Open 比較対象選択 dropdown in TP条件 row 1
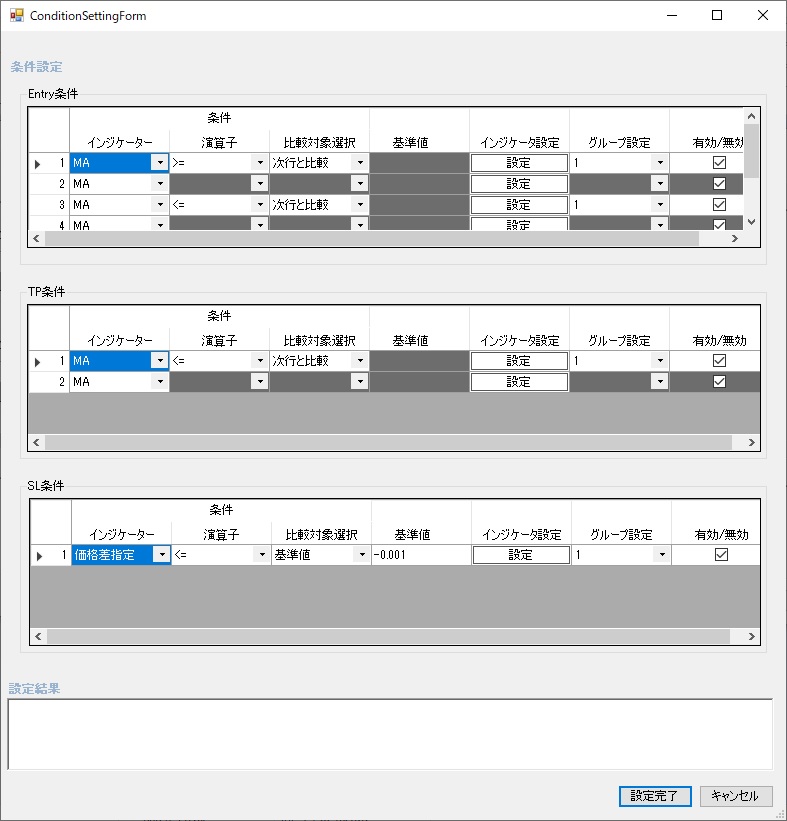The image size is (787, 821). tap(359, 361)
